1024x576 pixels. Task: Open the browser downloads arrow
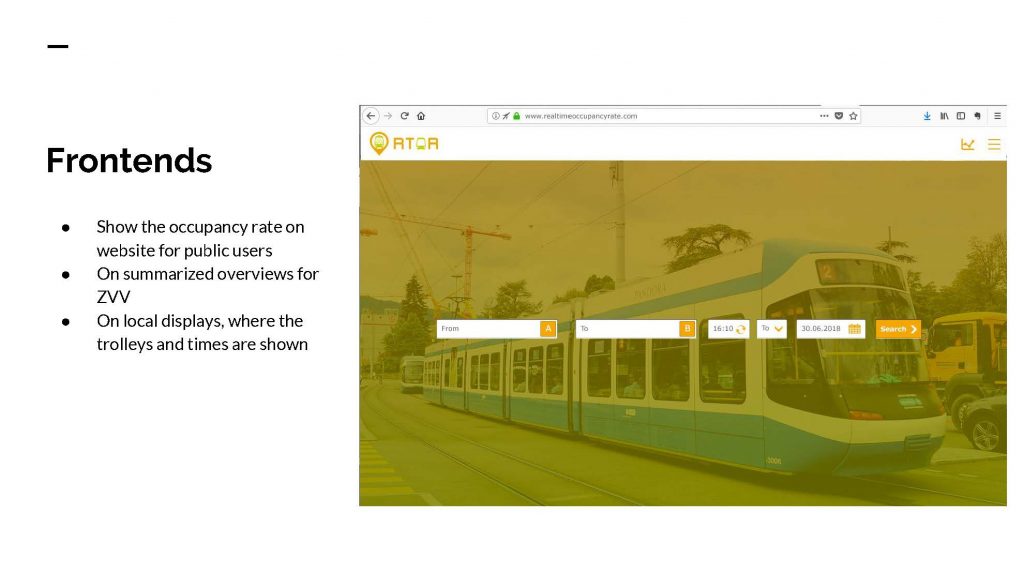pos(927,116)
